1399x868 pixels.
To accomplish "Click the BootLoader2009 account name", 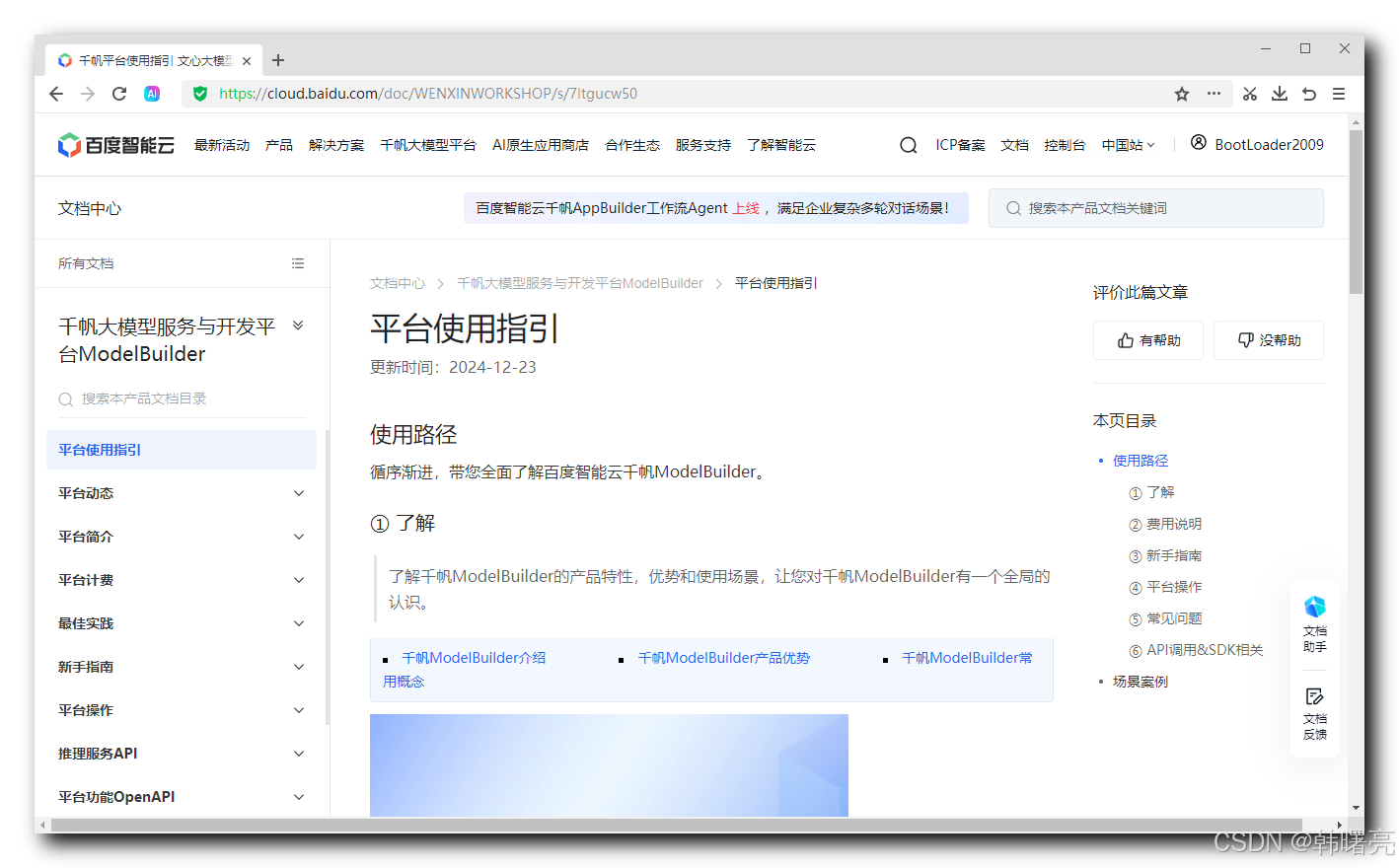I will [1269, 145].
